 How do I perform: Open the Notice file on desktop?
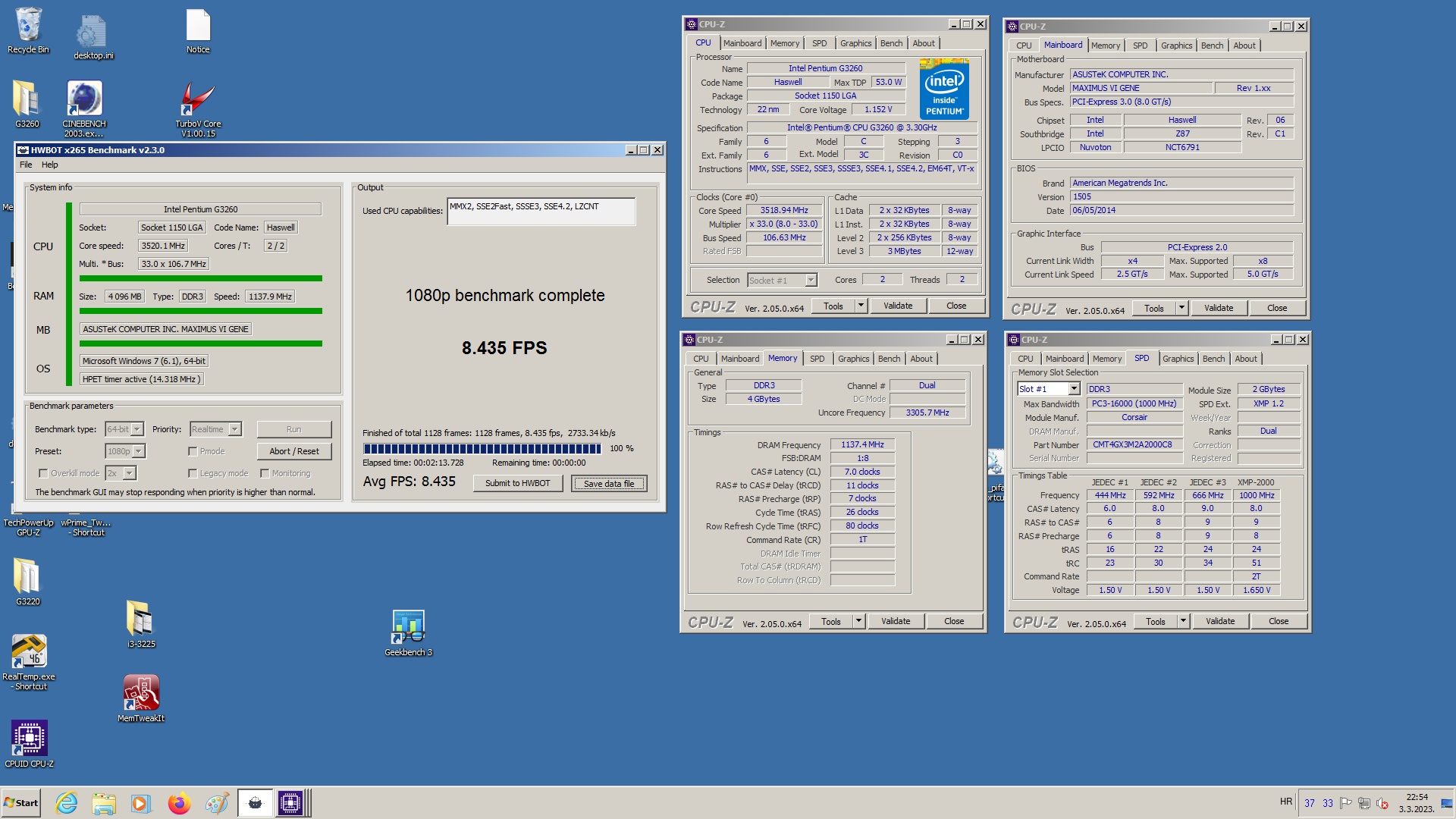click(198, 30)
